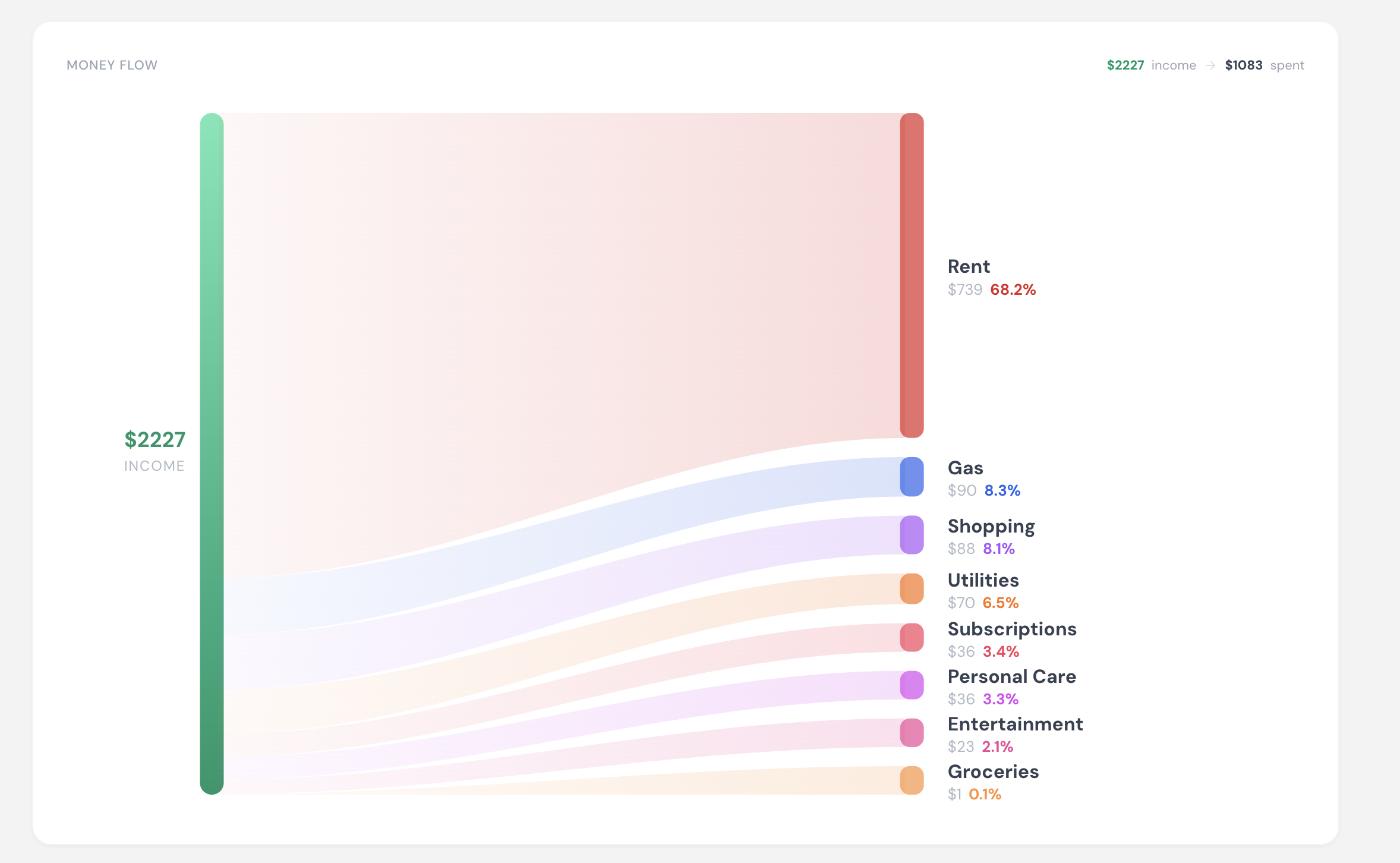1400x863 pixels.
Task: Select the blue Gas node marker
Action: coord(912,476)
